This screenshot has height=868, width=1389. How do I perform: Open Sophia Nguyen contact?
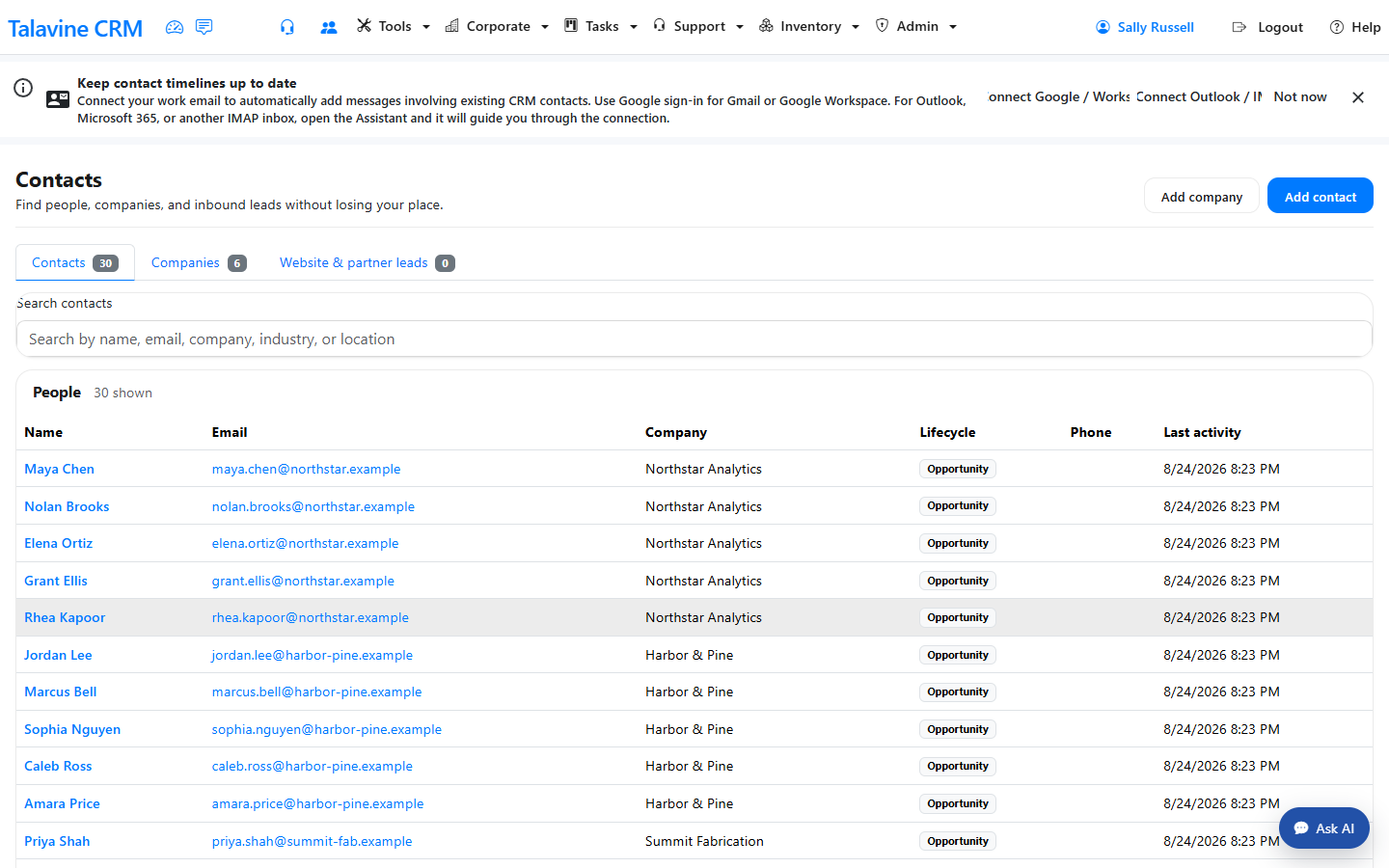72,729
